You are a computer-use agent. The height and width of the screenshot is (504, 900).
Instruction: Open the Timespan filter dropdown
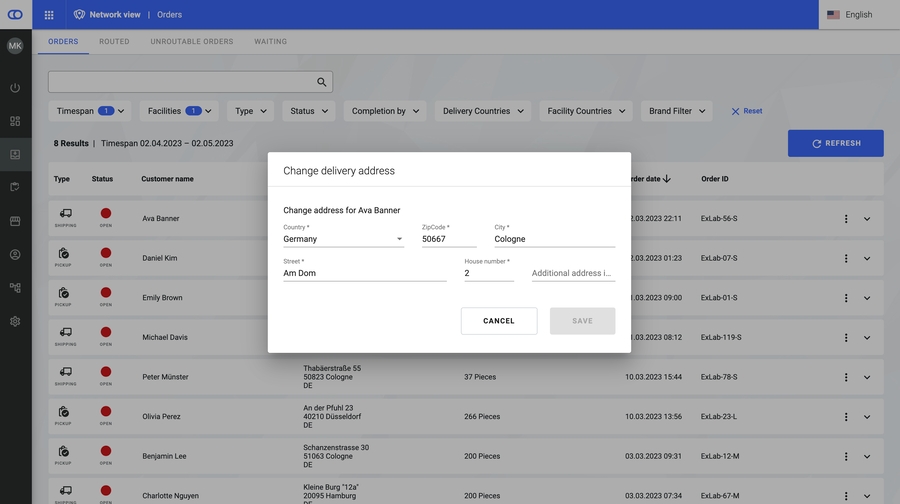pos(89,111)
